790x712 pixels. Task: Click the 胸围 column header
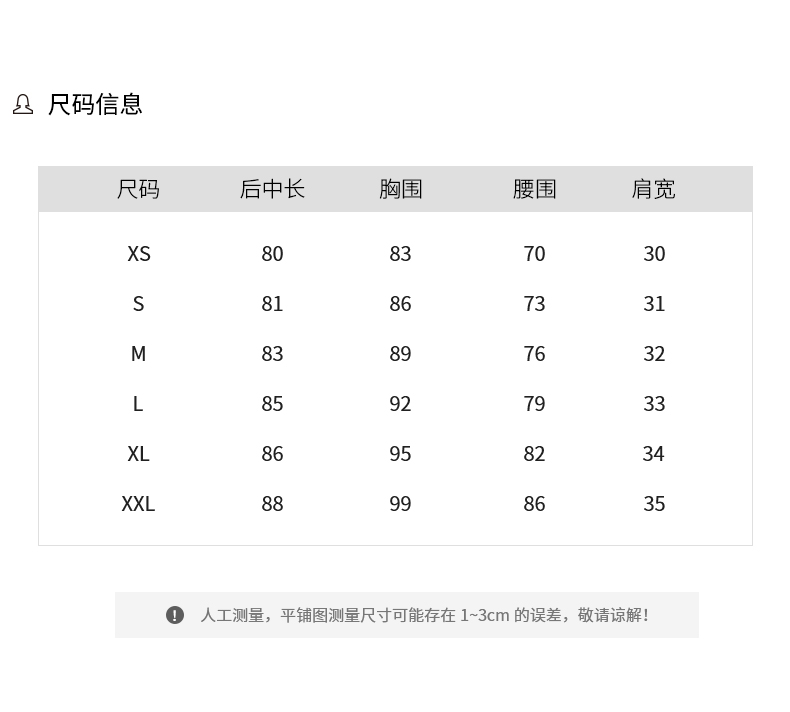point(400,189)
